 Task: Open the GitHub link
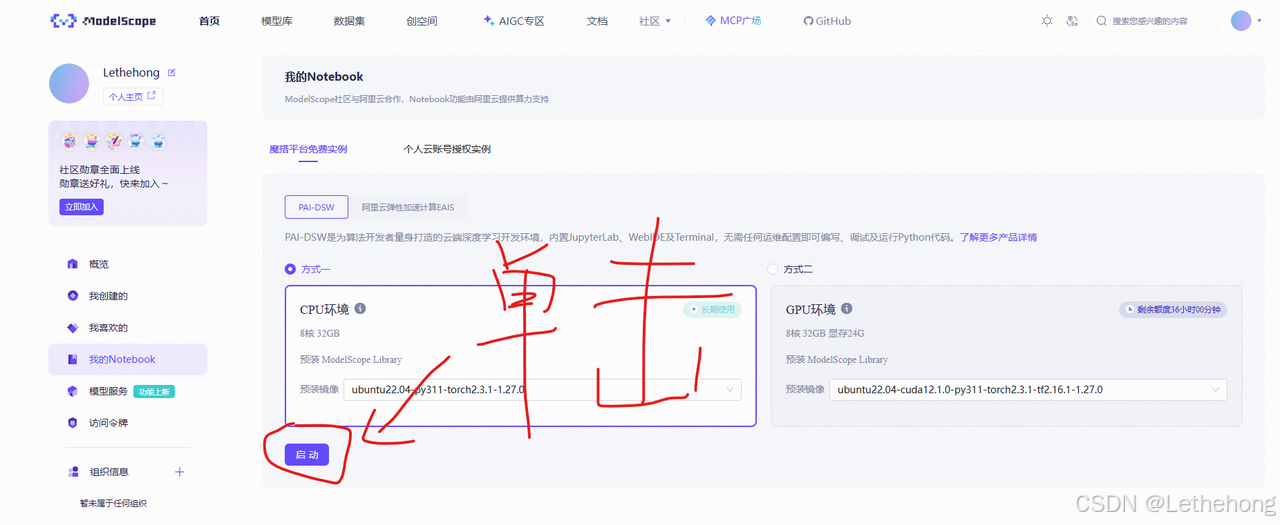tap(827, 20)
